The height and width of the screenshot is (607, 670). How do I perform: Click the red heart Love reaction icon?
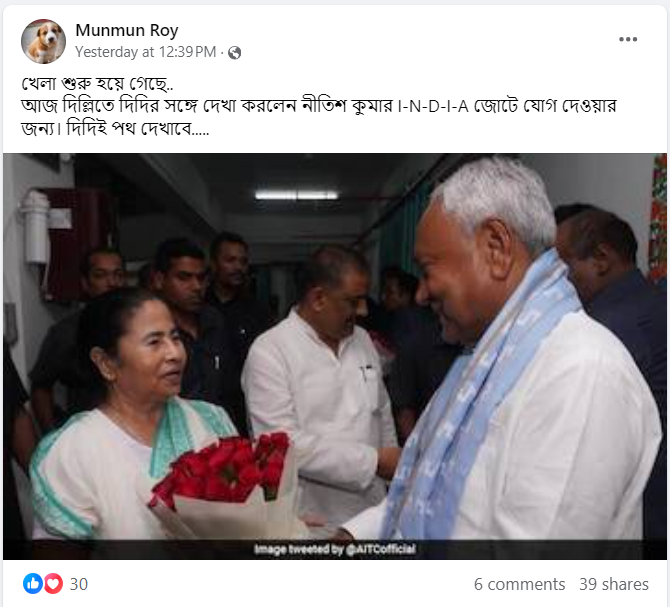pyautogui.click(x=53, y=584)
